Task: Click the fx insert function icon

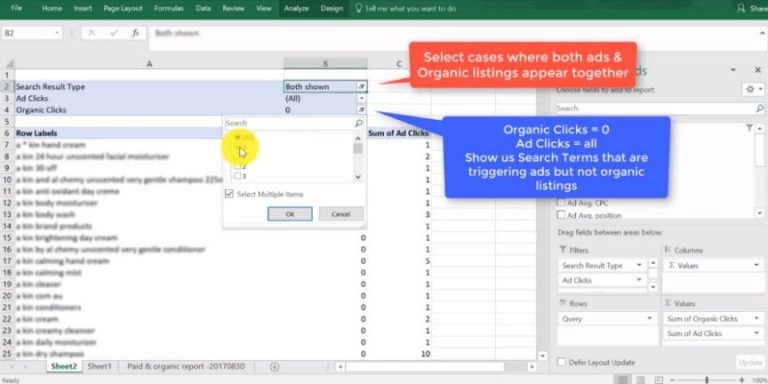Action: click(135, 33)
